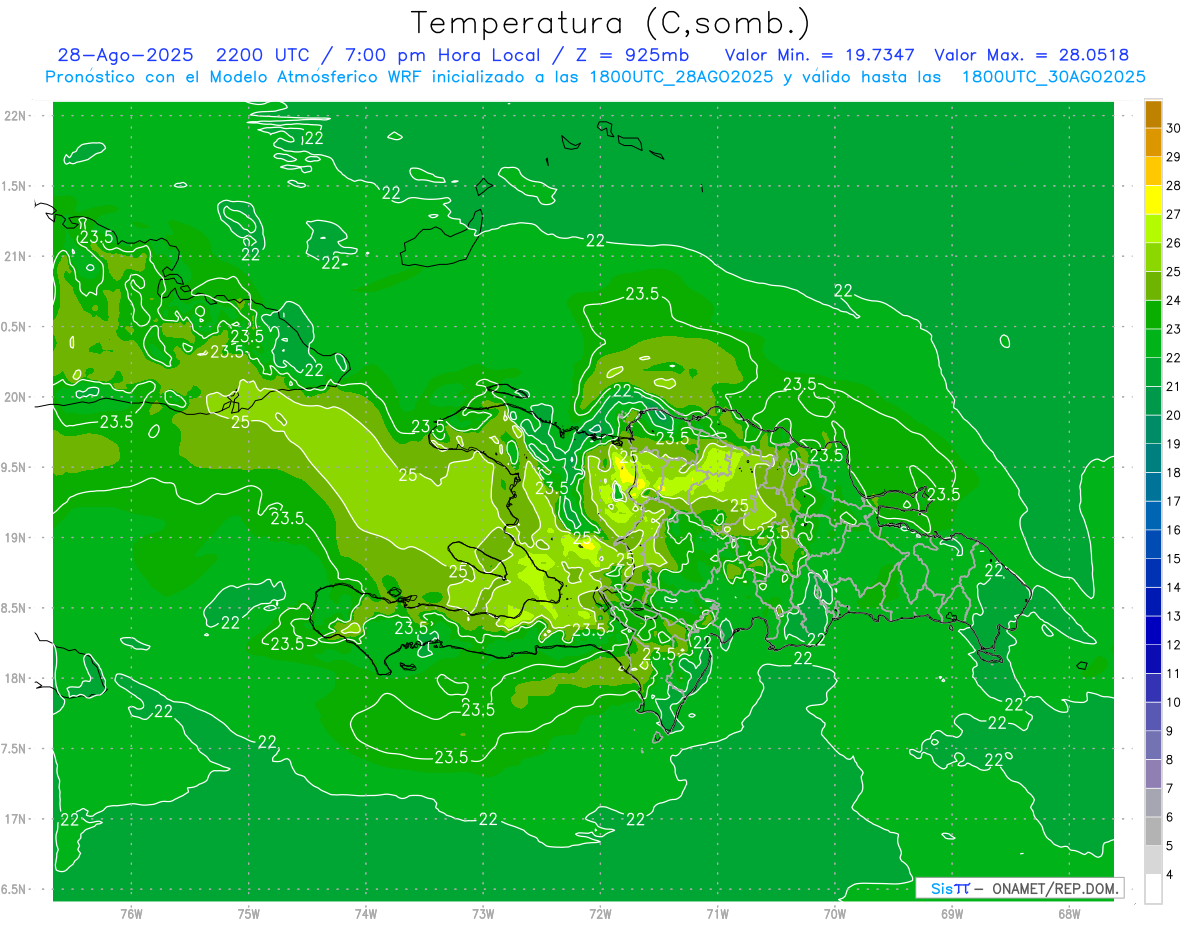Screen dimensions: 1200x927
Task: Click the "22N" latitude axis label
Action: point(15,116)
